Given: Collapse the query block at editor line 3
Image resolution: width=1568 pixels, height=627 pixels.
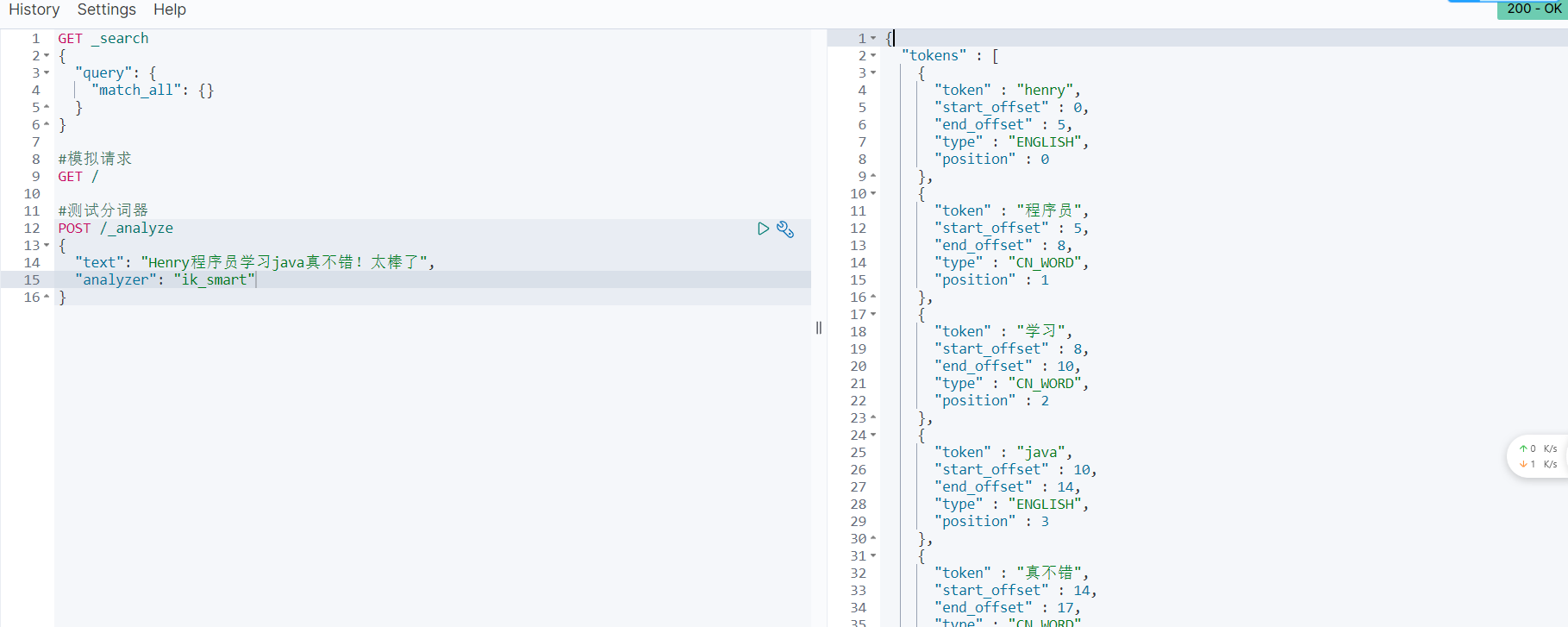Looking at the screenshot, I should coord(47,73).
